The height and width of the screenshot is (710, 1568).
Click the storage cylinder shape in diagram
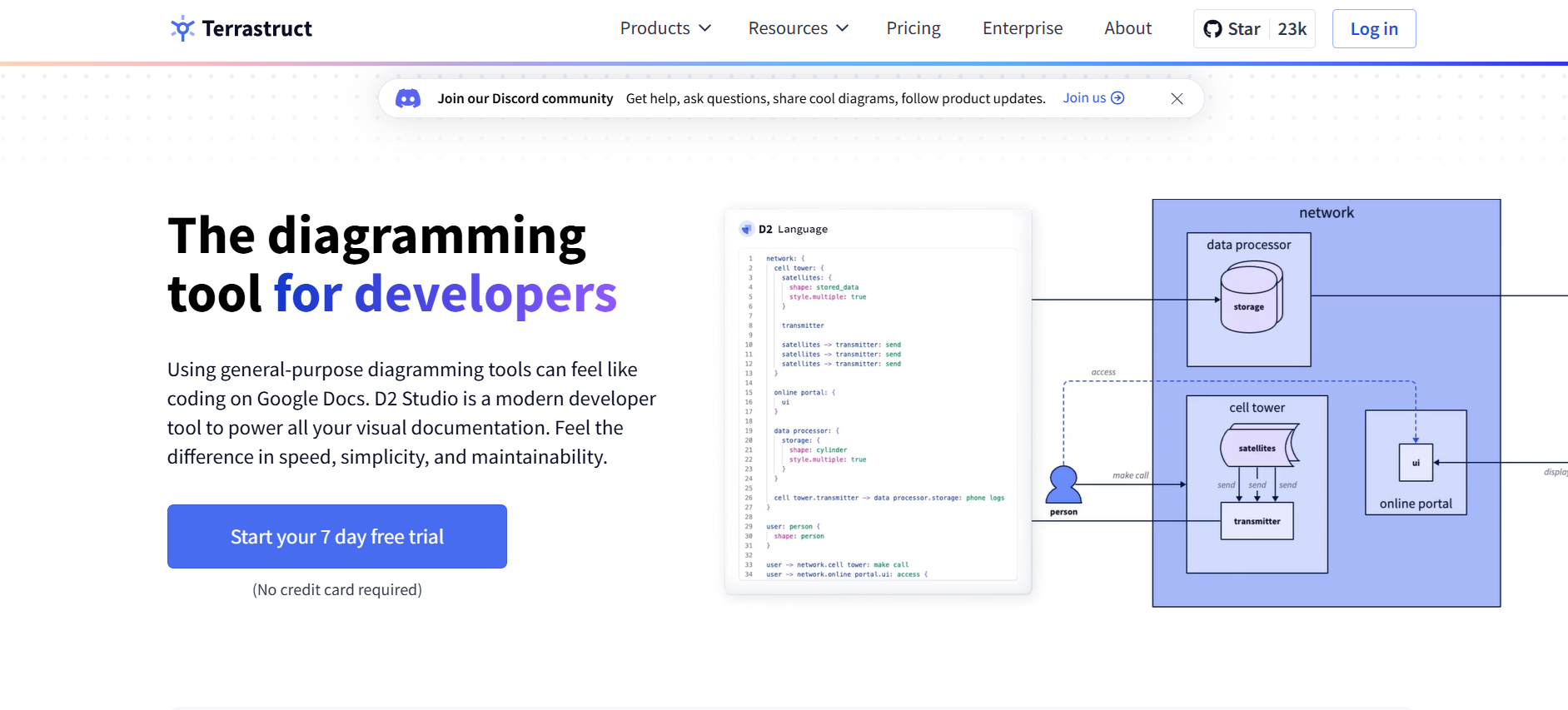click(x=1251, y=298)
